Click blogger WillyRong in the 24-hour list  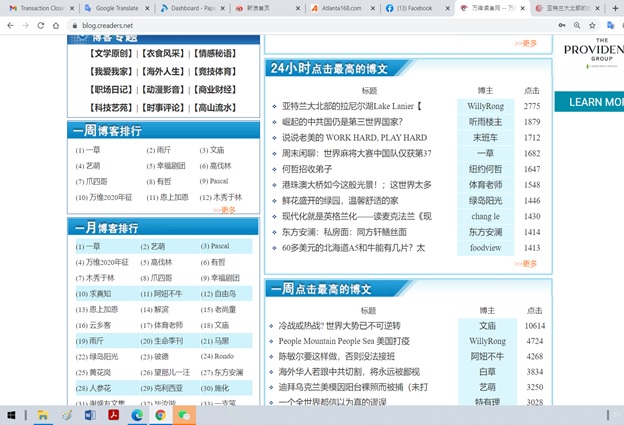(x=486, y=105)
